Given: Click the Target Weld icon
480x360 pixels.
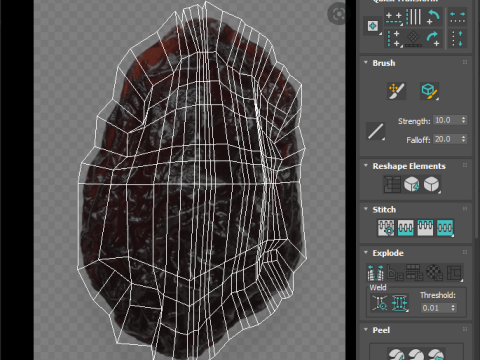Looking at the screenshot, I should 380,303.
